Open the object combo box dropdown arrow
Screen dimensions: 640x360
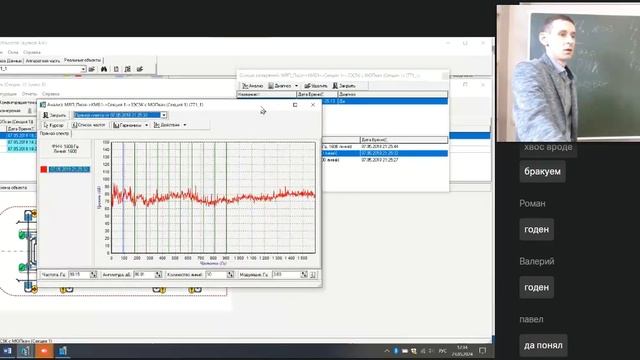pos(83,69)
